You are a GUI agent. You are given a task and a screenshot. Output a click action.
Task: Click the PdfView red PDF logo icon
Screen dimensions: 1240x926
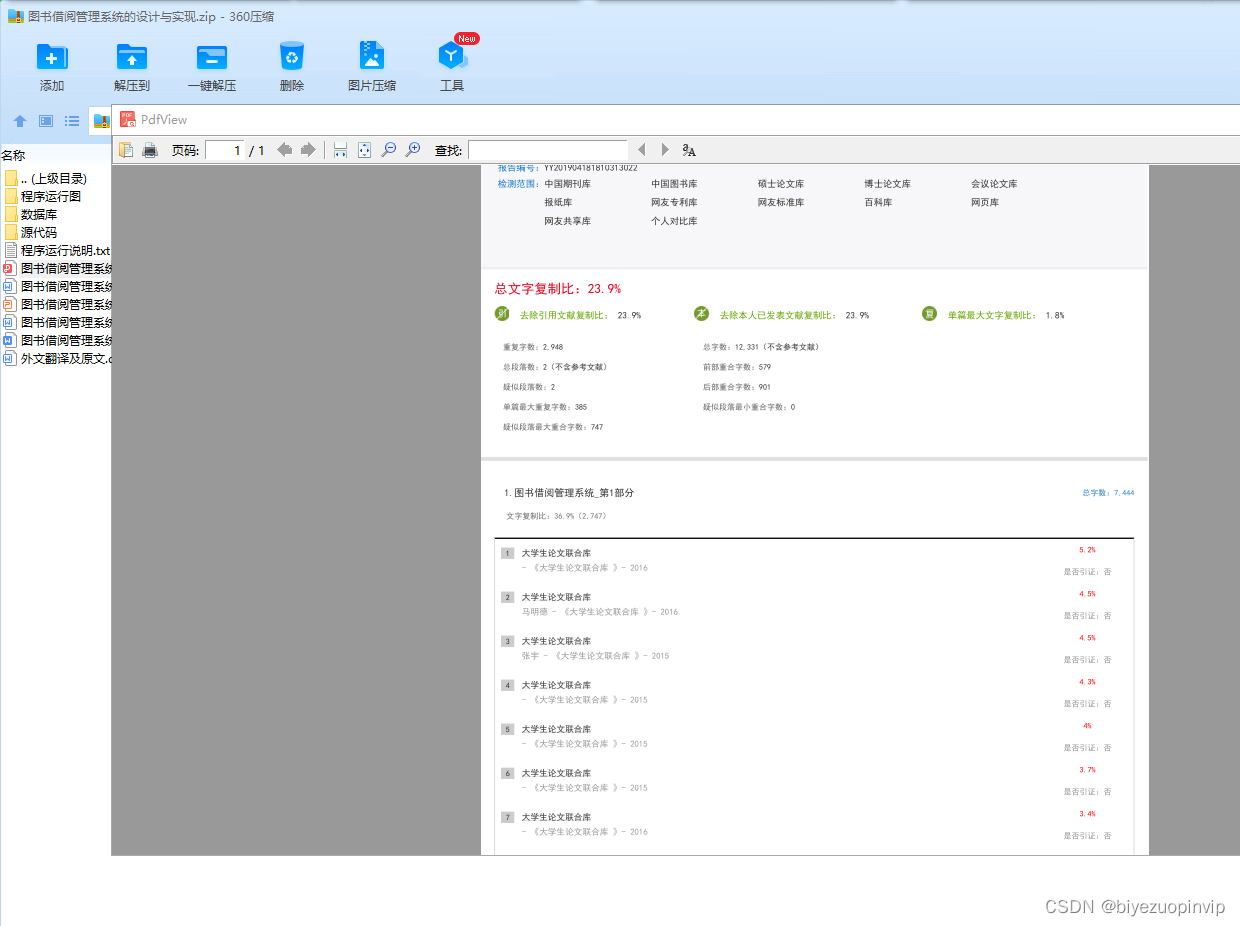[x=128, y=119]
